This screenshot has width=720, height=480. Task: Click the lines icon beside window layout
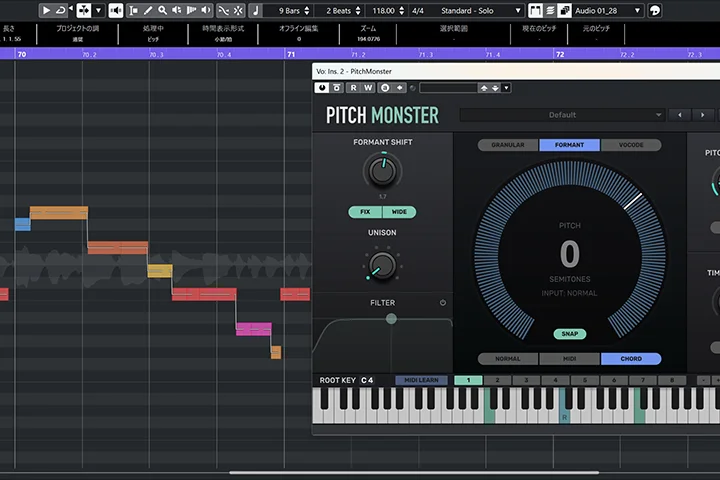[x=550, y=10]
